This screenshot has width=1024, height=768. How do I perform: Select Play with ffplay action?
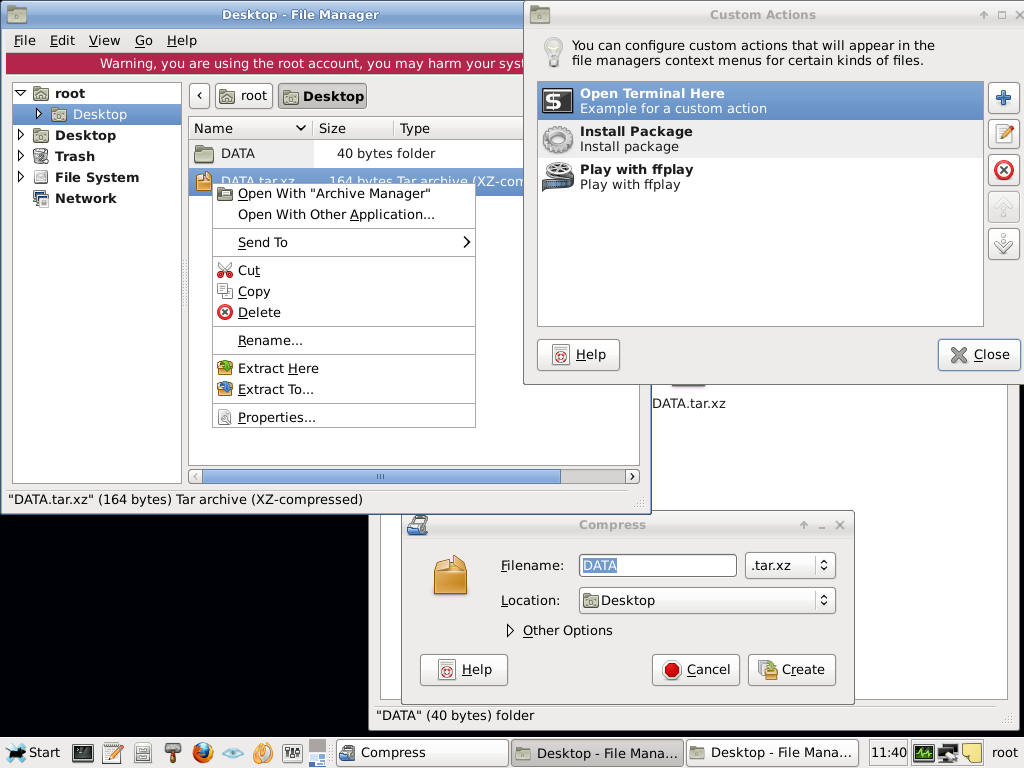(636, 176)
